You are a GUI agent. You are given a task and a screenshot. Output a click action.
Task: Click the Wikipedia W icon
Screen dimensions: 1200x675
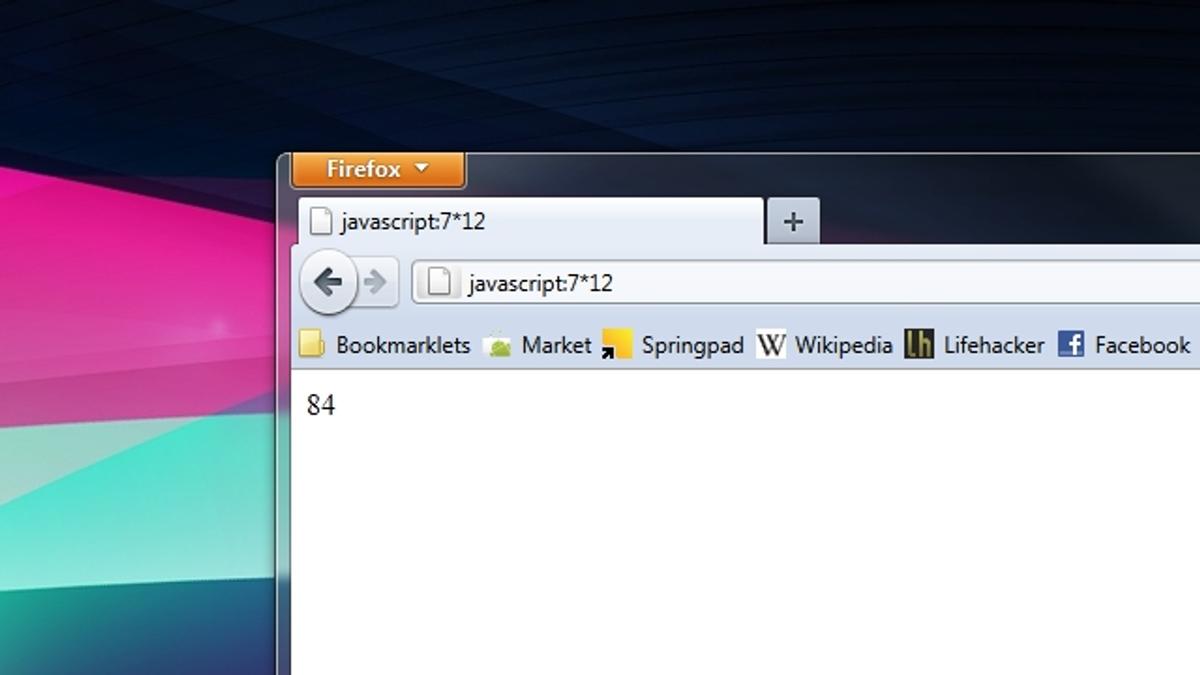pyautogui.click(x=770, y=345)
